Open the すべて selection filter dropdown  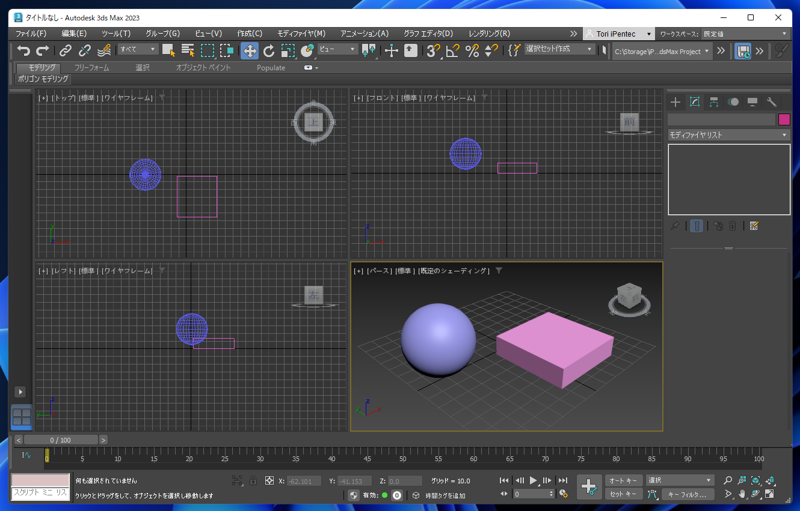[x=138, y=49]
